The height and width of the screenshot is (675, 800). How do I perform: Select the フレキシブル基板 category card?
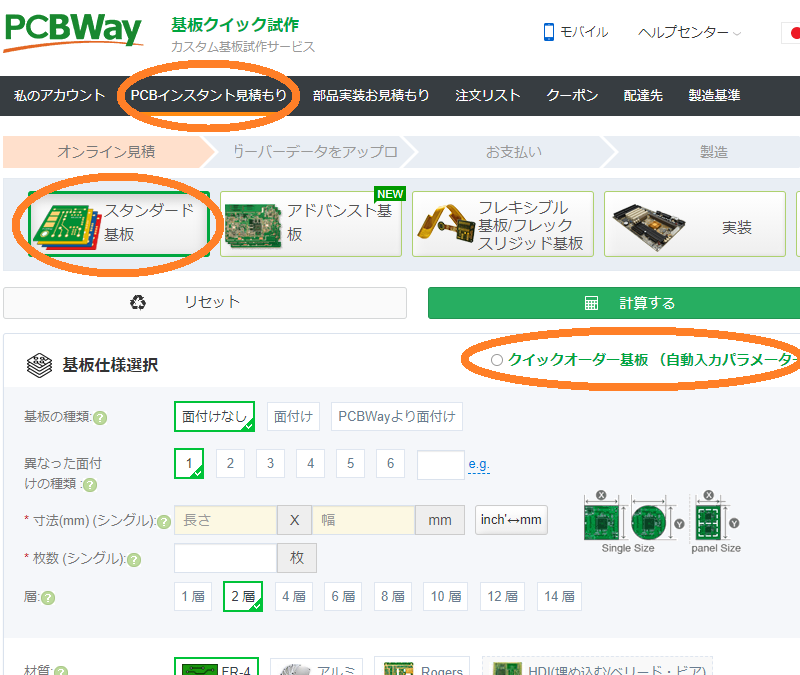(503, 224)
